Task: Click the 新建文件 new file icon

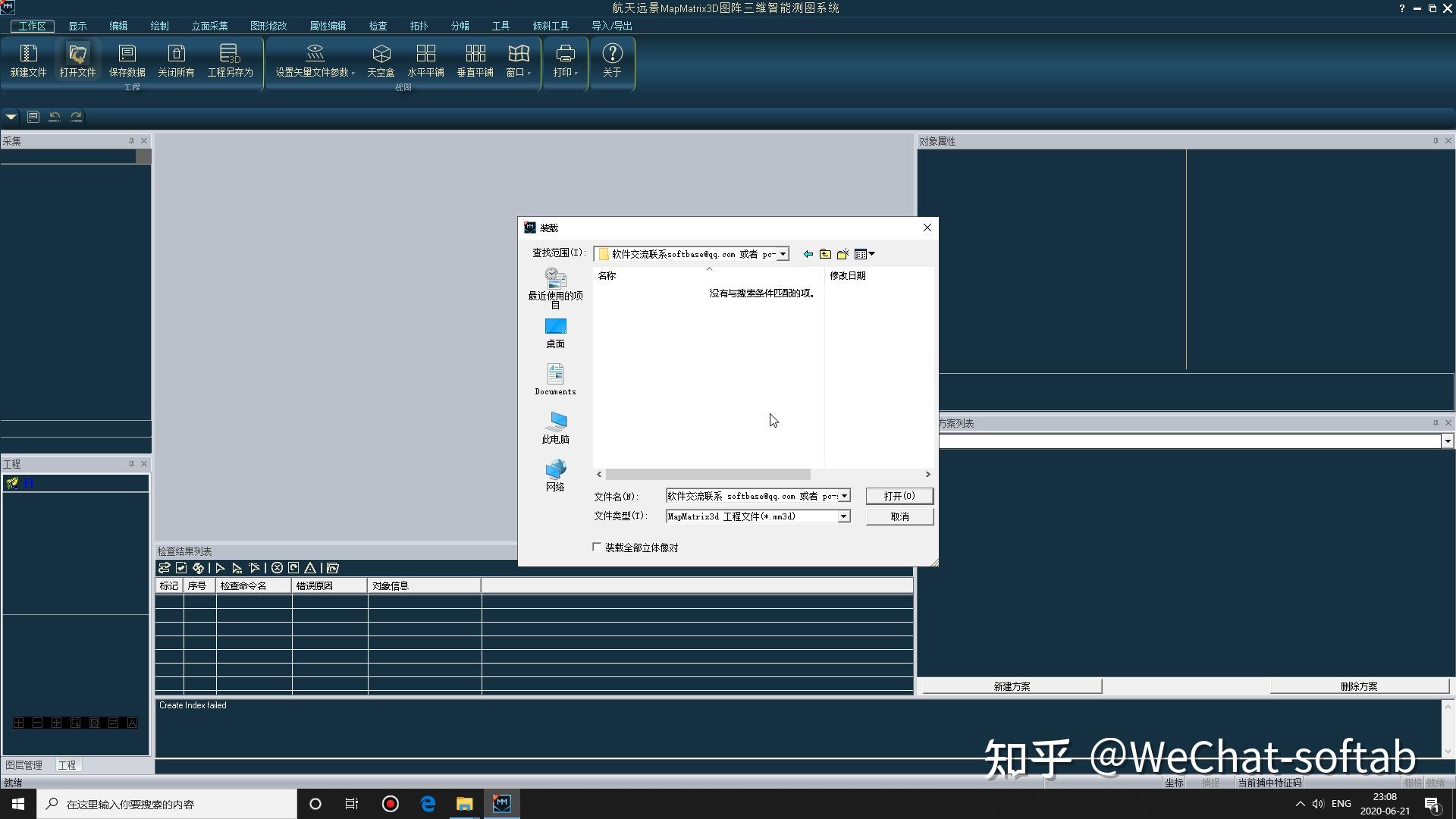Action: click(28, 61)
